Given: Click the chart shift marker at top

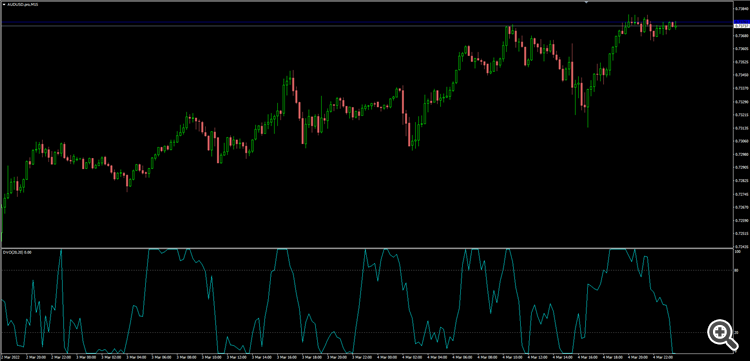Looking at the screenshot, I should [586, 2].
